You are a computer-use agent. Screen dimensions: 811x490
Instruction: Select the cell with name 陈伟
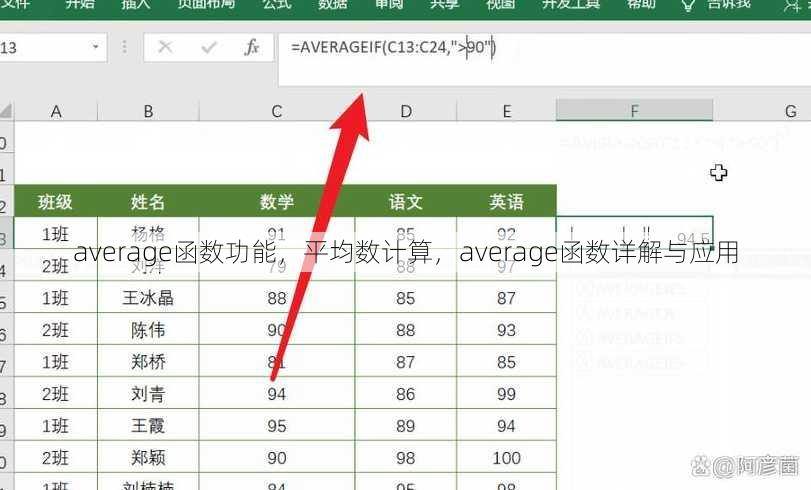pyautogui.click(x=148, y=330)
